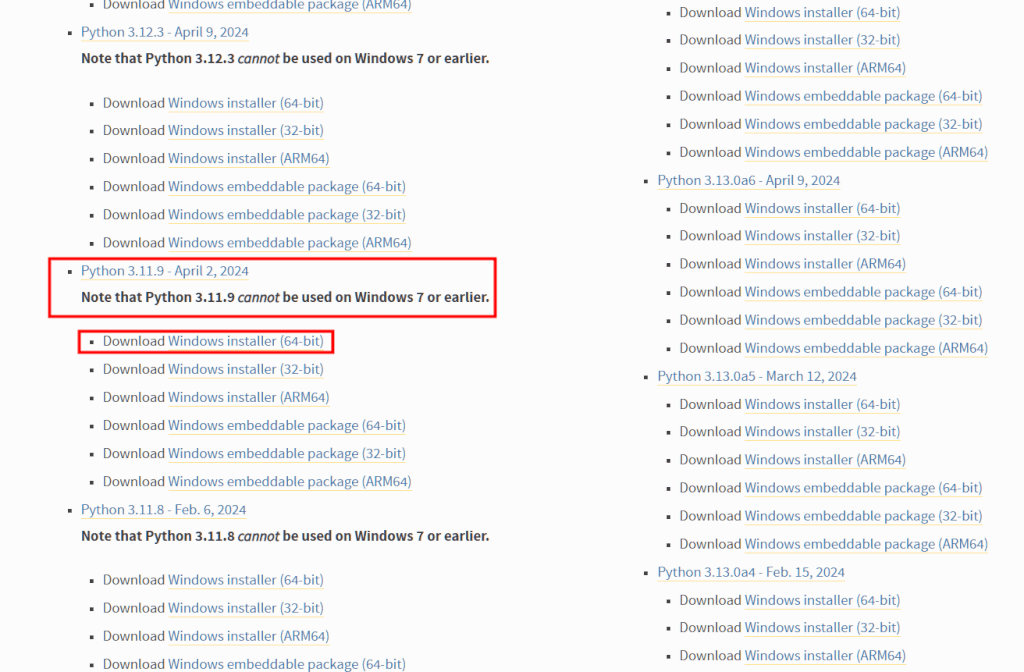Open the Python 3.11.8 release link
This screenshot has width=1024, height=672.
(x=163, y=510)
